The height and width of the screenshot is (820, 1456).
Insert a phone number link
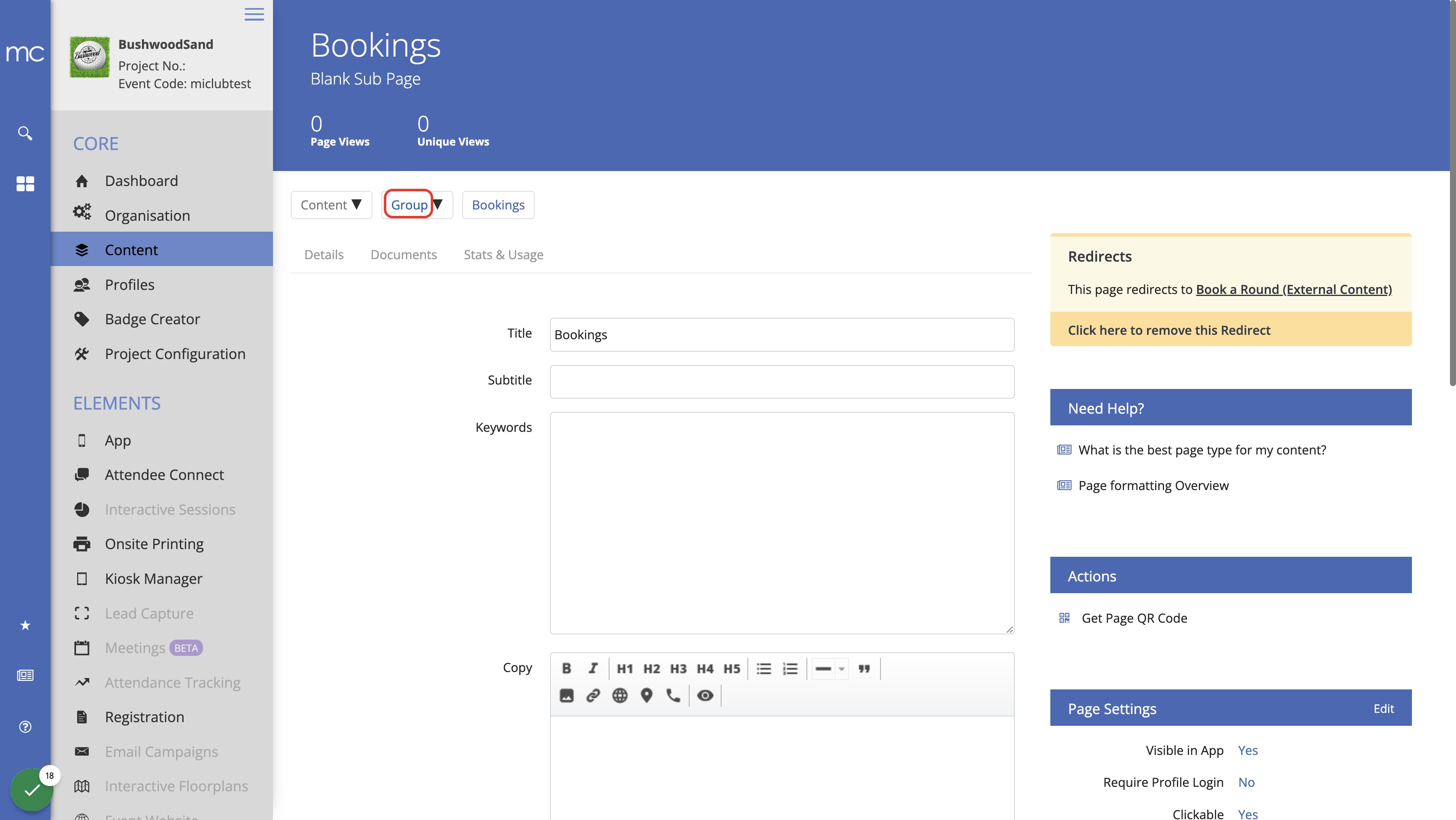coord(673,696)
